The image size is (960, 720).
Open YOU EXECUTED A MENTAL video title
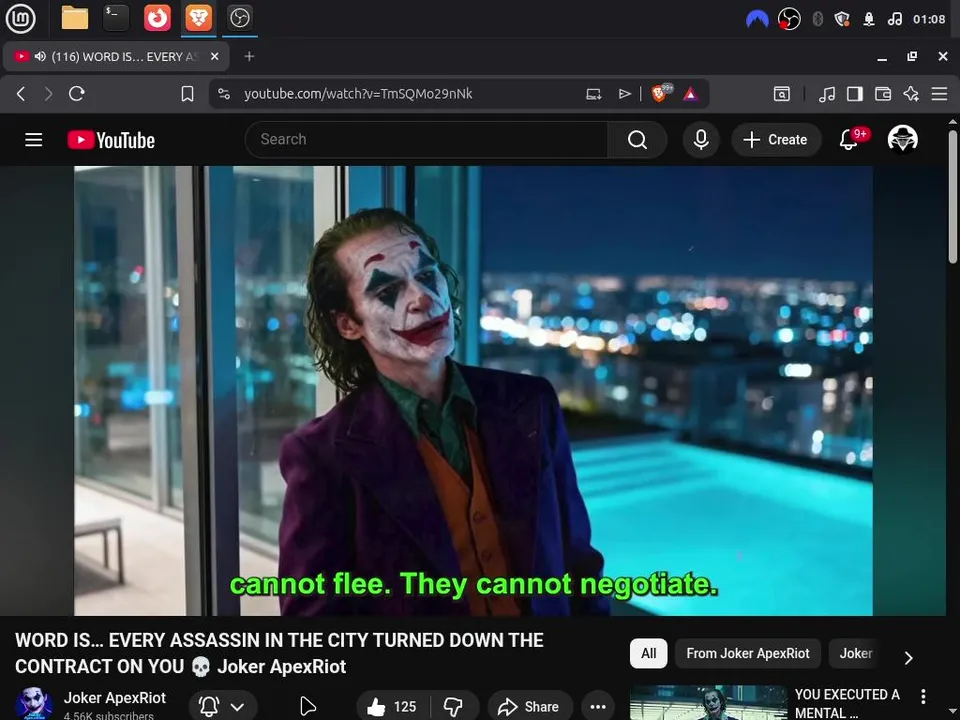point(847,703)
